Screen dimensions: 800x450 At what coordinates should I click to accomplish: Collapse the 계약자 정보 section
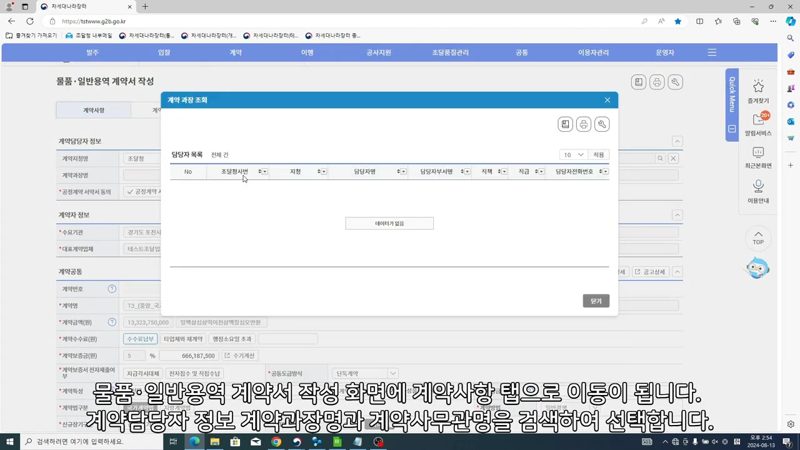[x=677, y=215]
